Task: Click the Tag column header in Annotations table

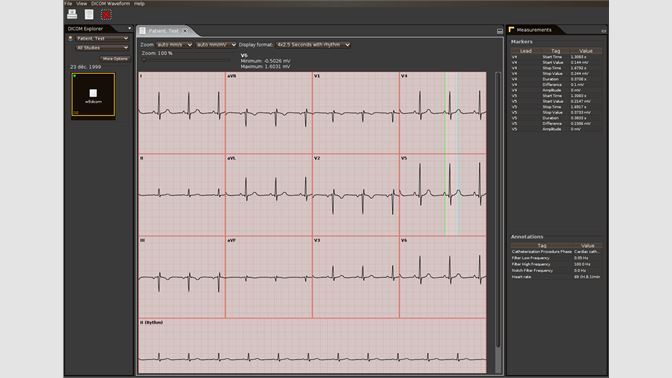Action: 542,246
